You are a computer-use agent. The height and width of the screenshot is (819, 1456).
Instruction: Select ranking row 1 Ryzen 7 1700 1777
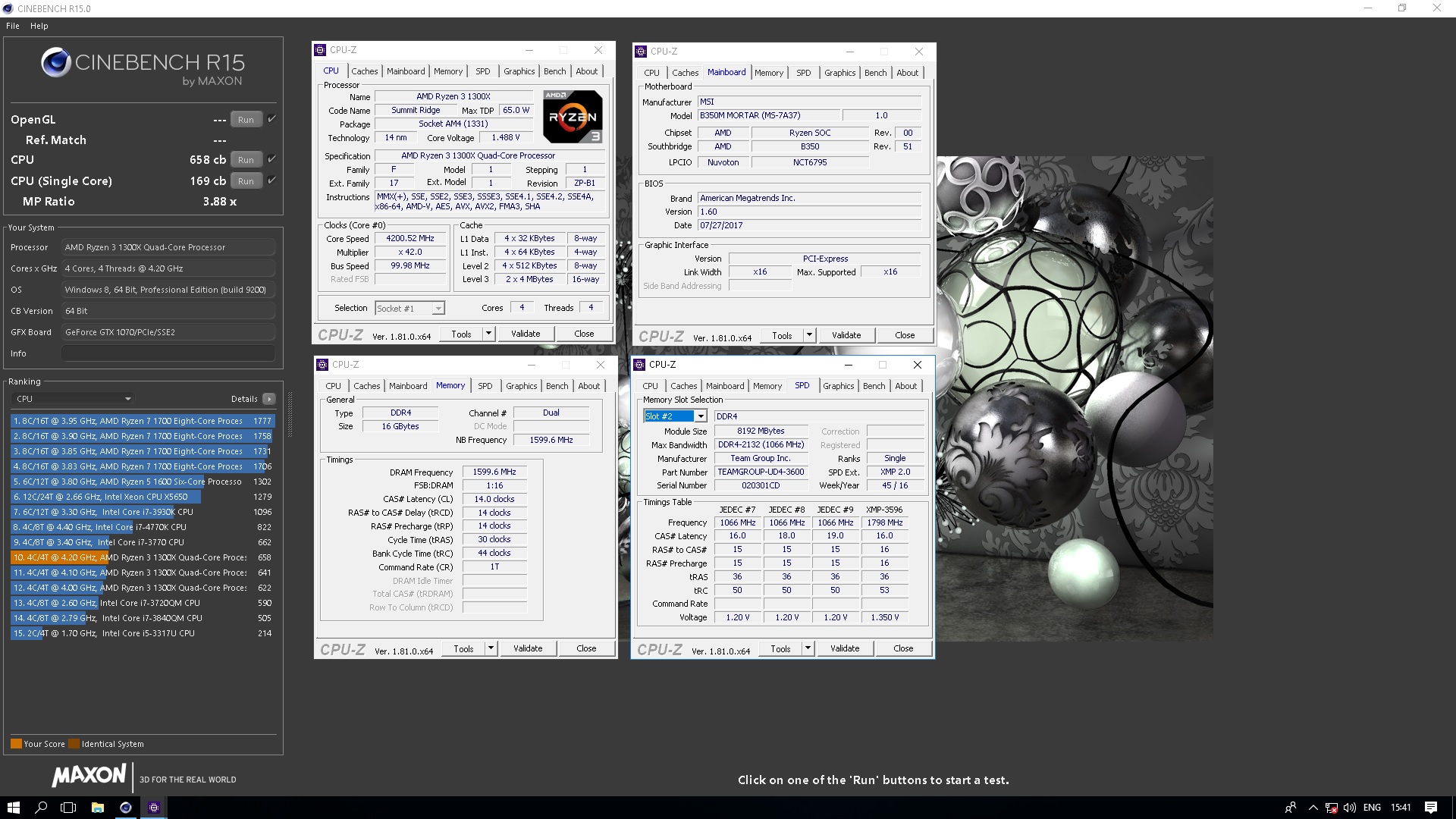click(142, 421)
